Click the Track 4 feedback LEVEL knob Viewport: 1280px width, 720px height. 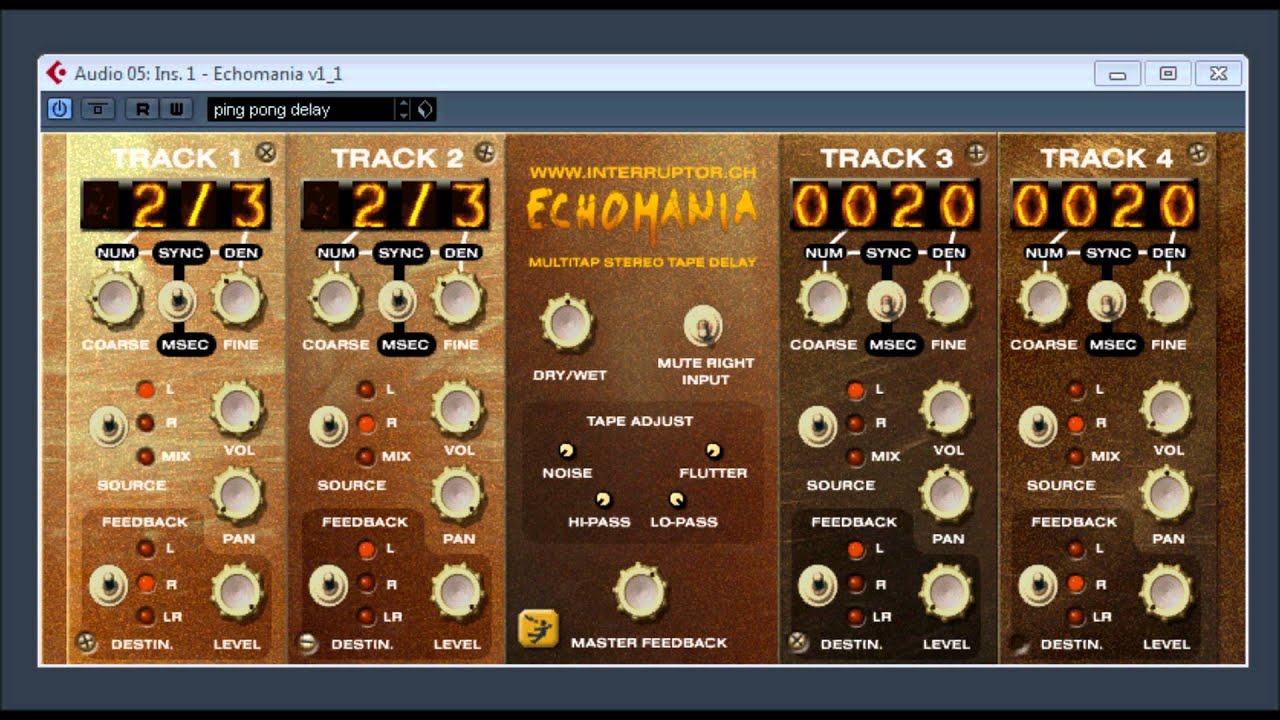pyautogui.click(x=1167, y=592)
